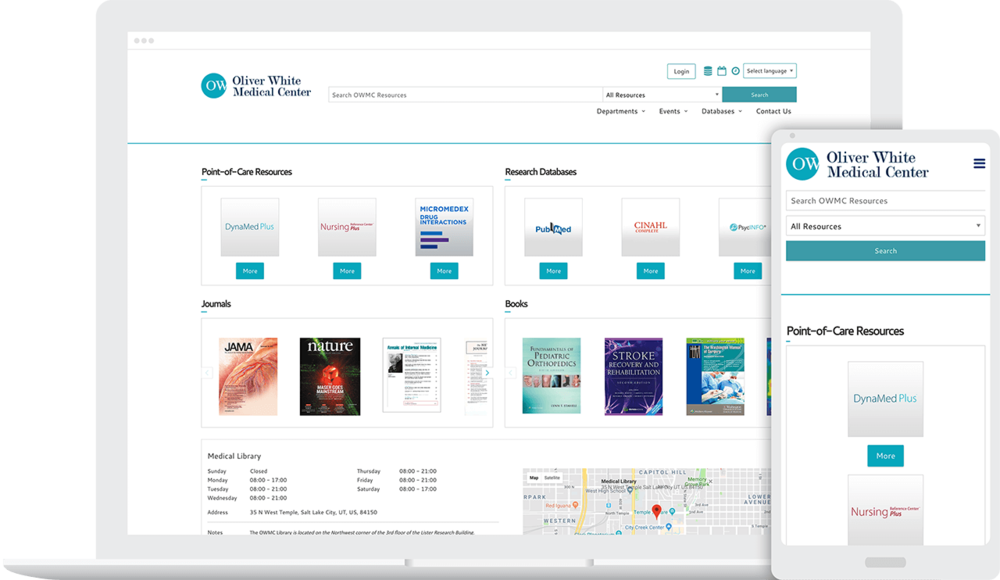Open the PubMed database tile
This screenshot has height=580, width=1000.
553,227
